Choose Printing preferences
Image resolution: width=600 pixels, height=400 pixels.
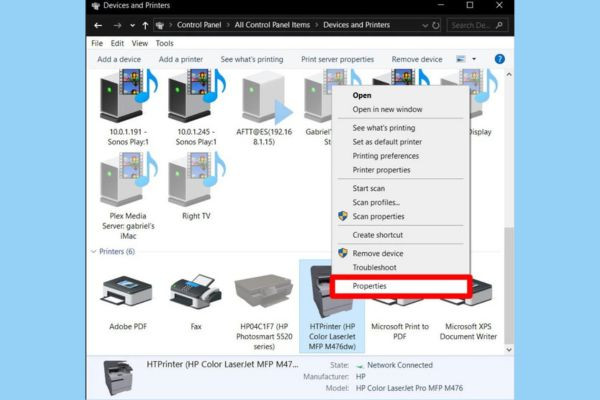tap(400, 156)
